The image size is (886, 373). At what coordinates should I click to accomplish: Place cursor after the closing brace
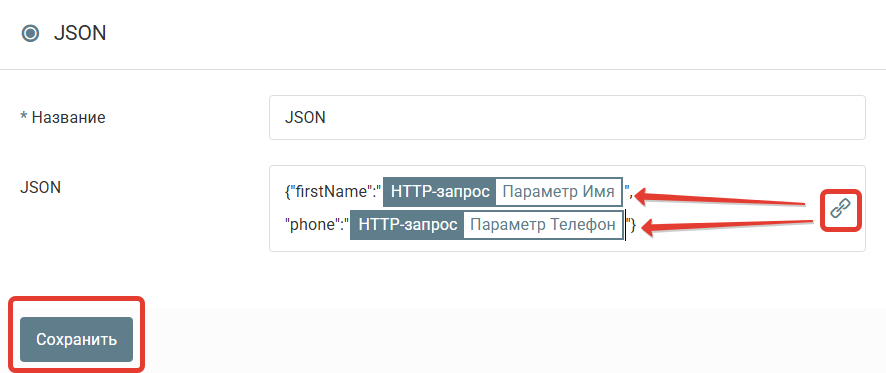point(637,225)
